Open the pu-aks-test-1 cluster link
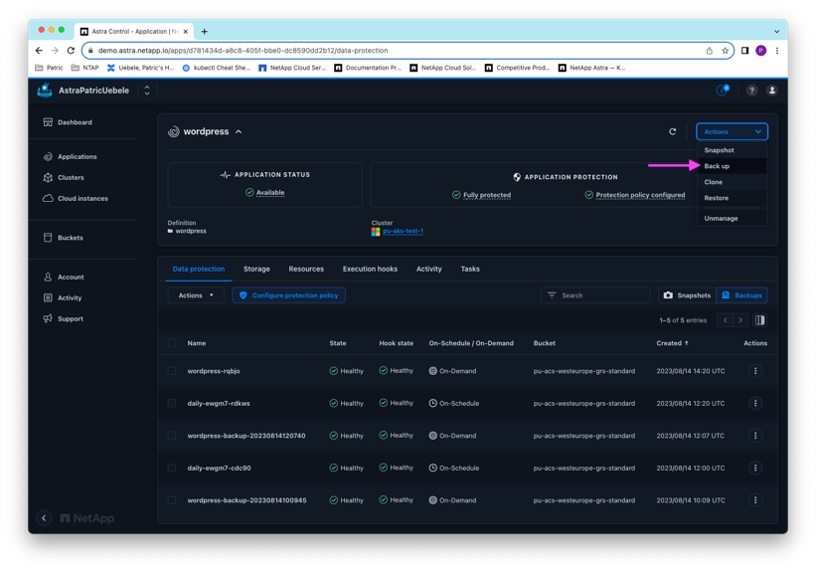Screen dimensions: 816x571 (x=403, y=231)
